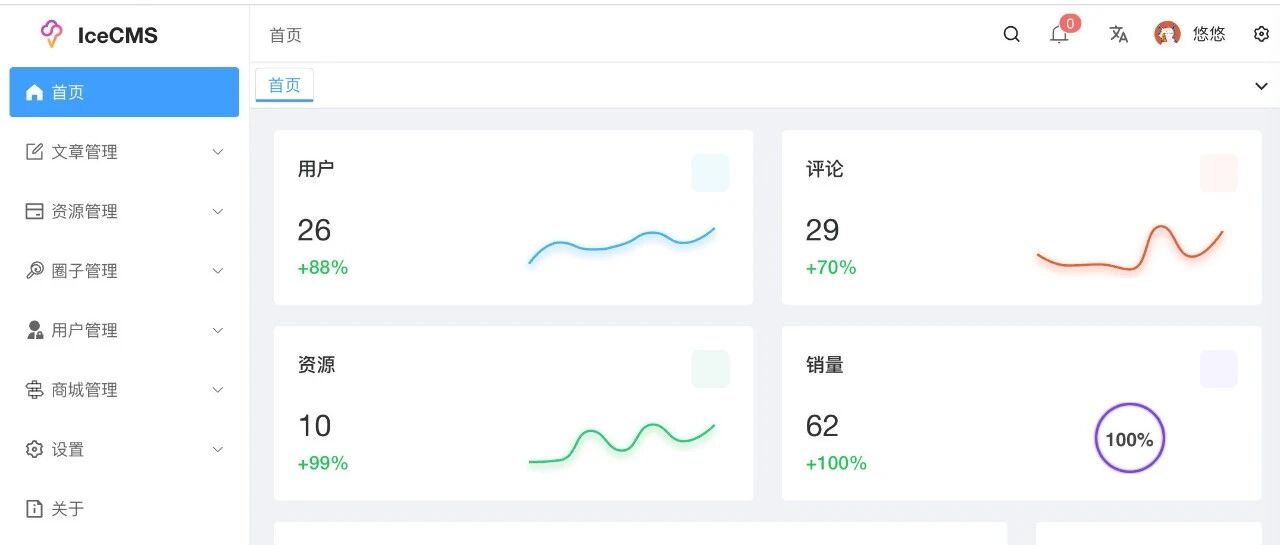Click the 100% circular progress ring
1280x545 pixels.
point(1130,438)
